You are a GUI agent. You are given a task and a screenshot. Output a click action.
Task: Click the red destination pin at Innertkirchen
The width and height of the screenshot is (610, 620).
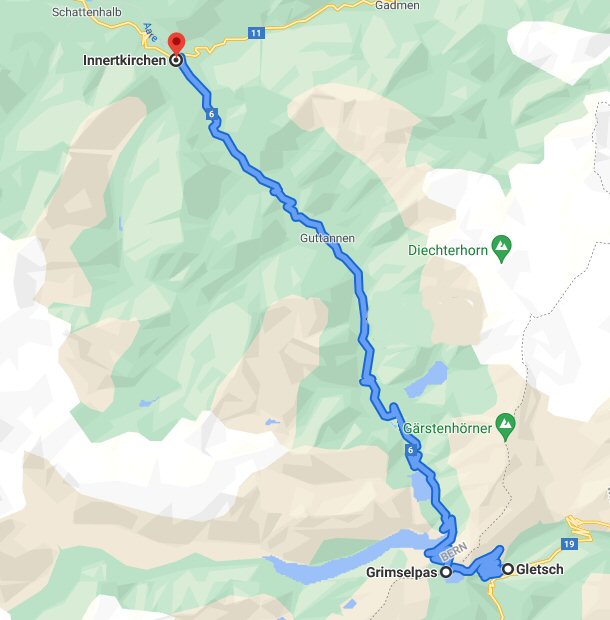[176, 43]
